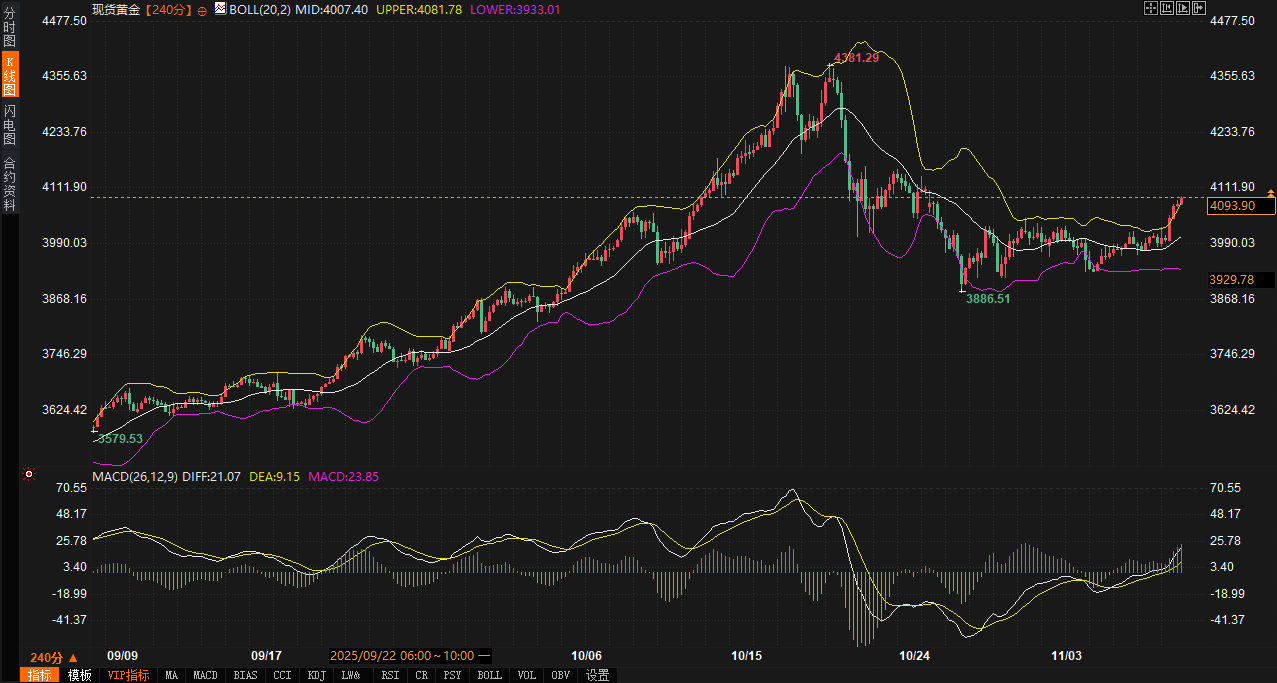This screenshot has height=683, width=1277.
Task: Click the crosshair cursor icon at top right
Action: pos(1150,8)
